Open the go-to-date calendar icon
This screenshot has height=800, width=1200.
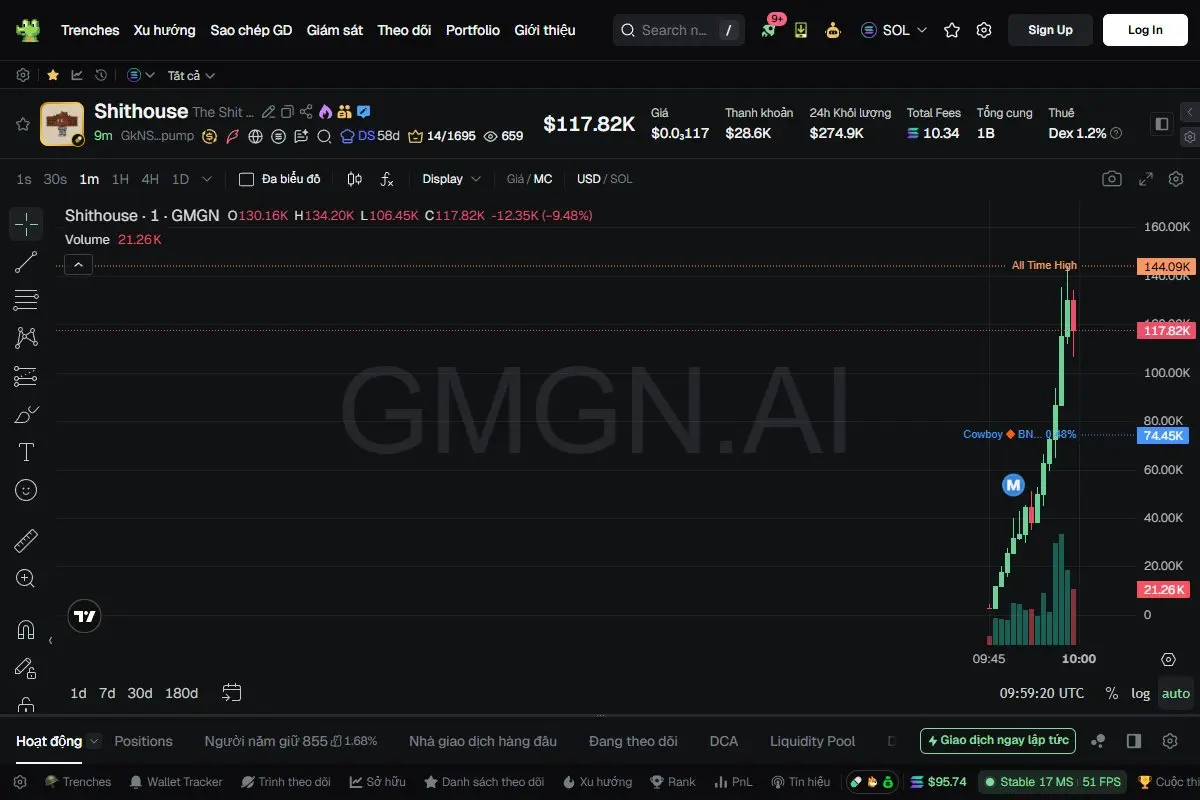232,692
